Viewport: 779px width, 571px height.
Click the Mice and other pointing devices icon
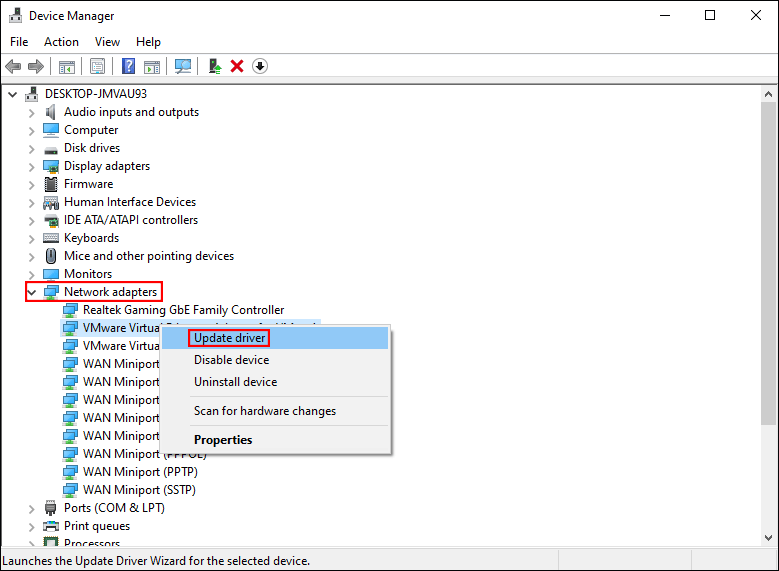51,256
